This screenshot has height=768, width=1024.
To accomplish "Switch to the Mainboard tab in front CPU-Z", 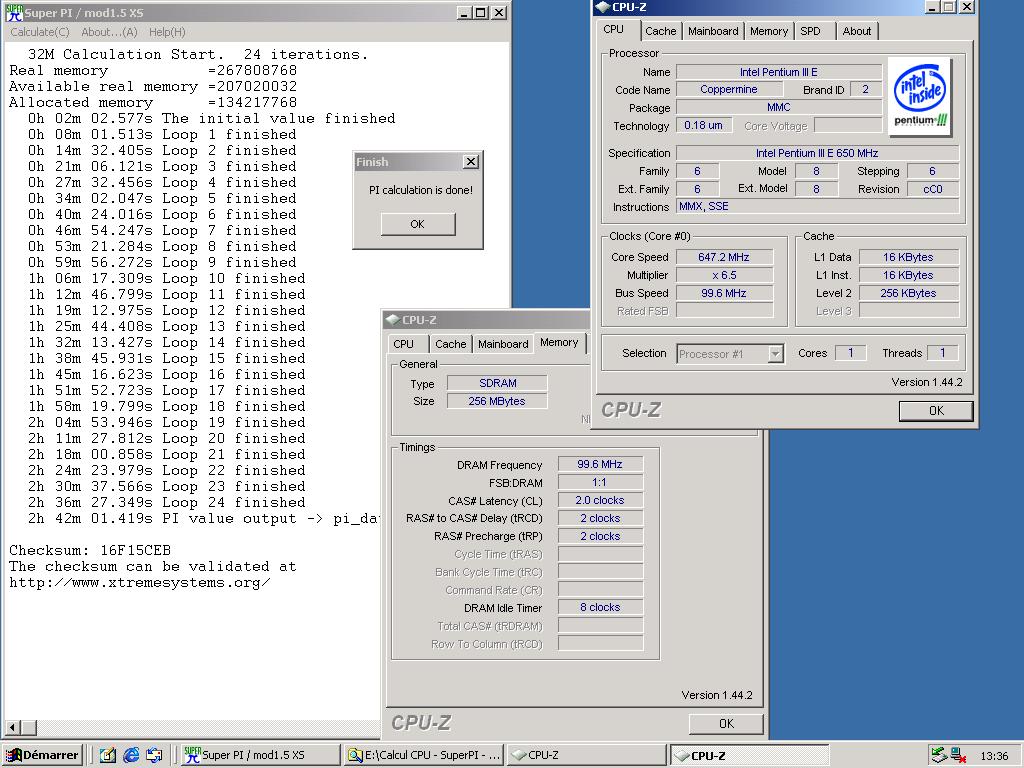I will [x=712, y=31].
